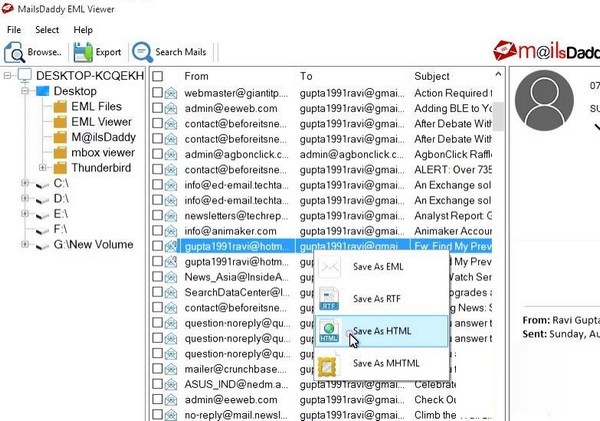Choose Save As EML from context menu
The height and width of the screenshot is (421, 600).
[381, 267]
